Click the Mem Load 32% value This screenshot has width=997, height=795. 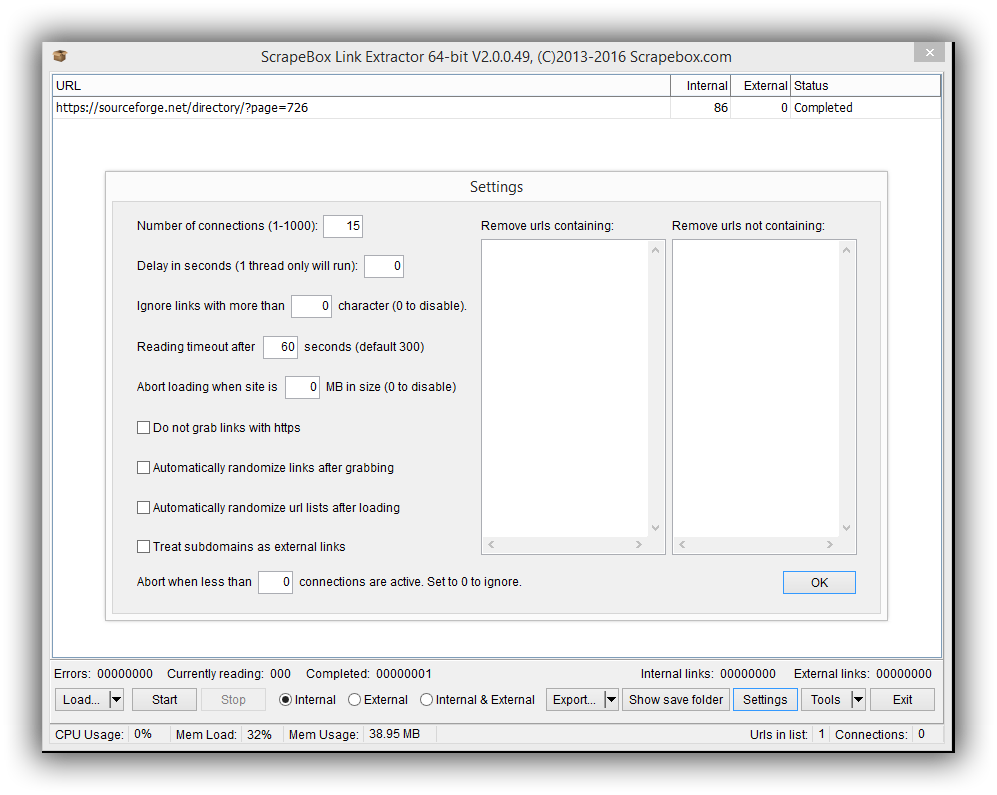pos(259,735)
